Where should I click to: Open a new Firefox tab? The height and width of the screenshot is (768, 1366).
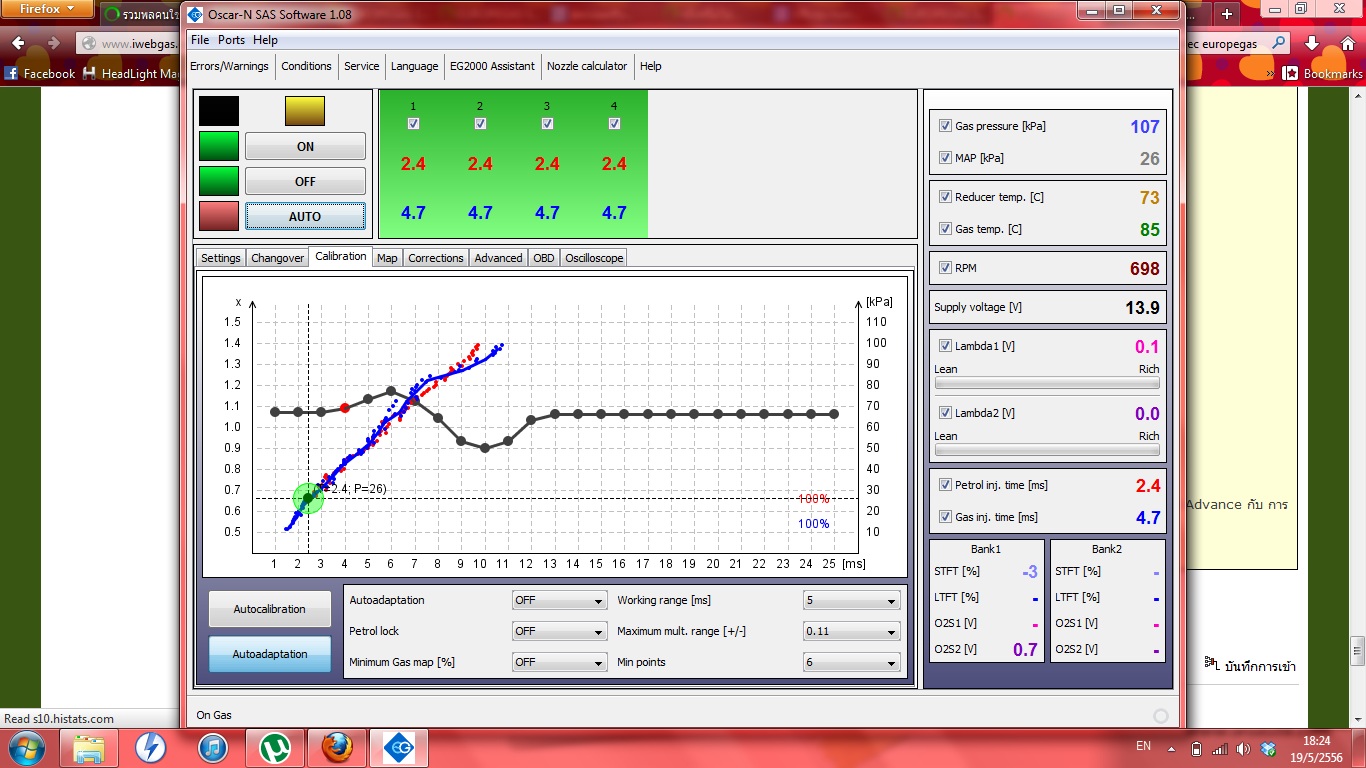(1227, 14)
